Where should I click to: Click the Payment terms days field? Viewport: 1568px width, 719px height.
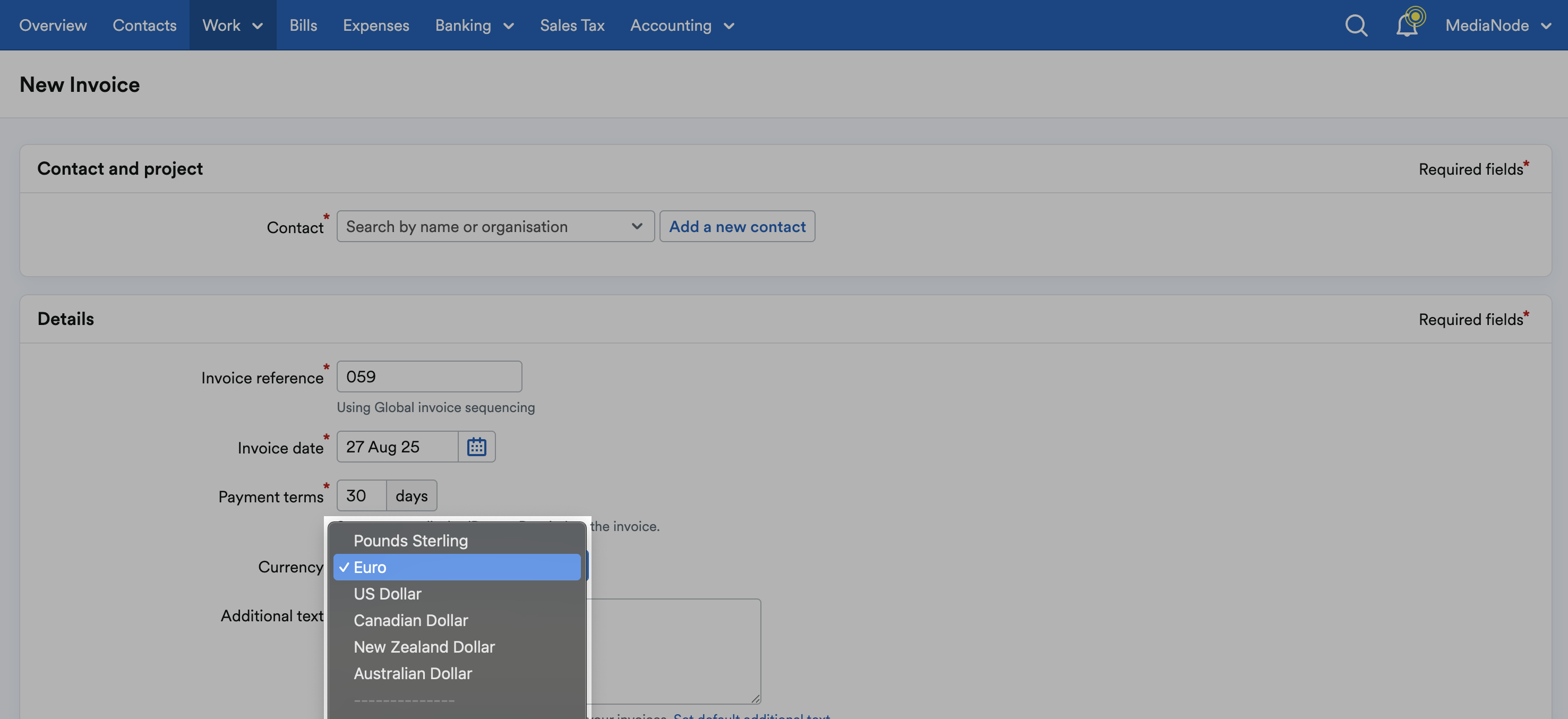(x=362, y=495)
